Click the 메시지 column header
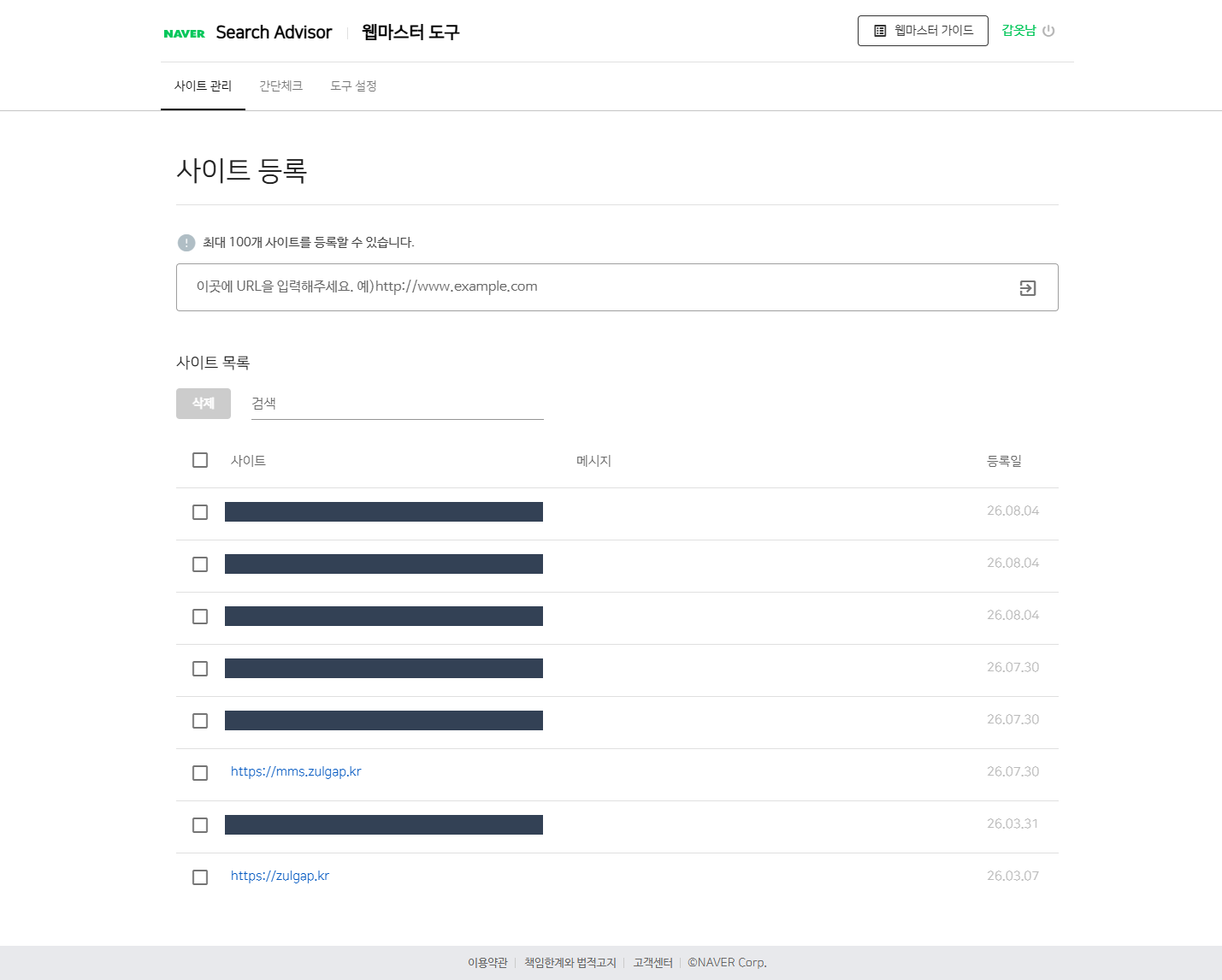 point(593,461)
